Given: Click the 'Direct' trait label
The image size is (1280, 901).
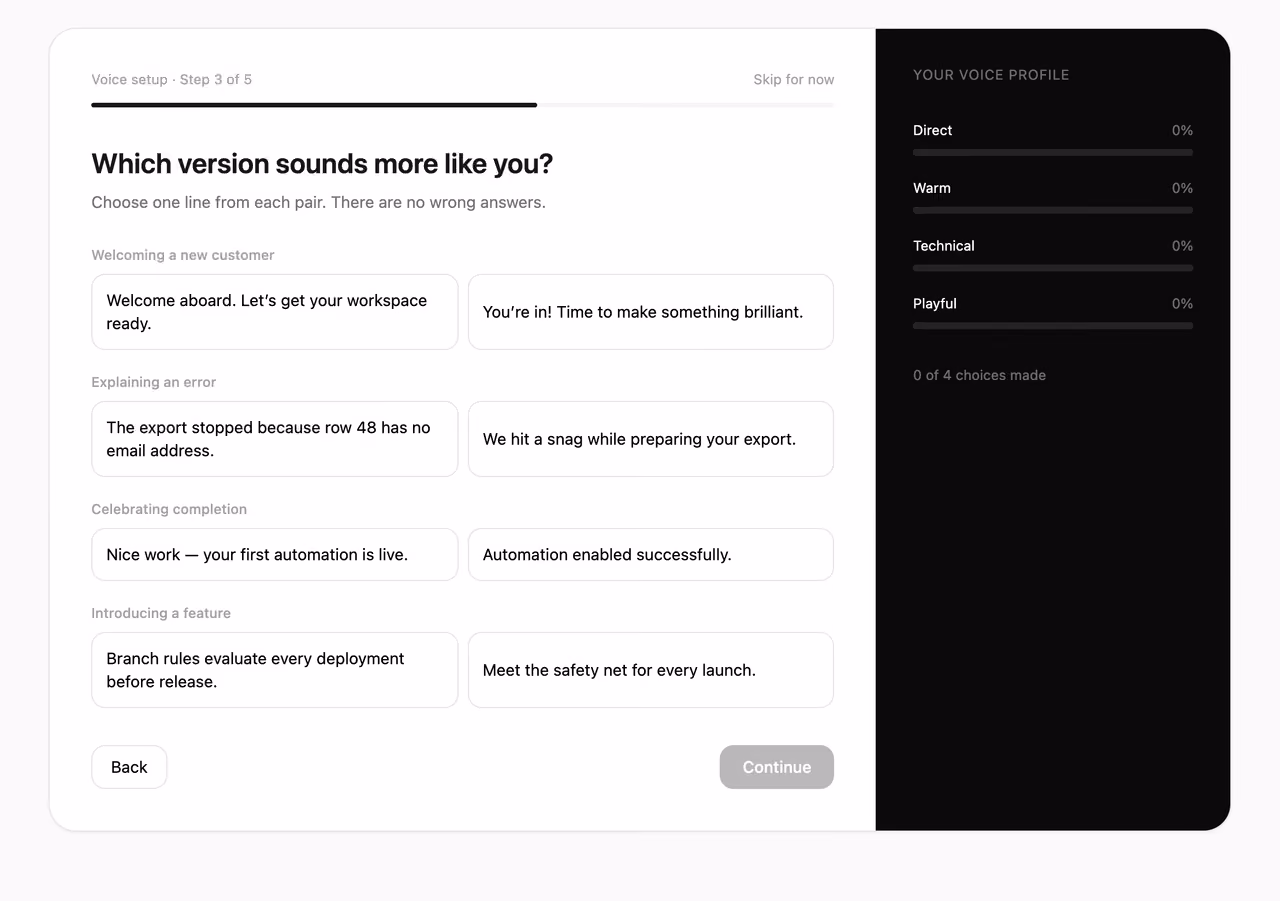Looking at the screenshot, I should coord(933,130).
